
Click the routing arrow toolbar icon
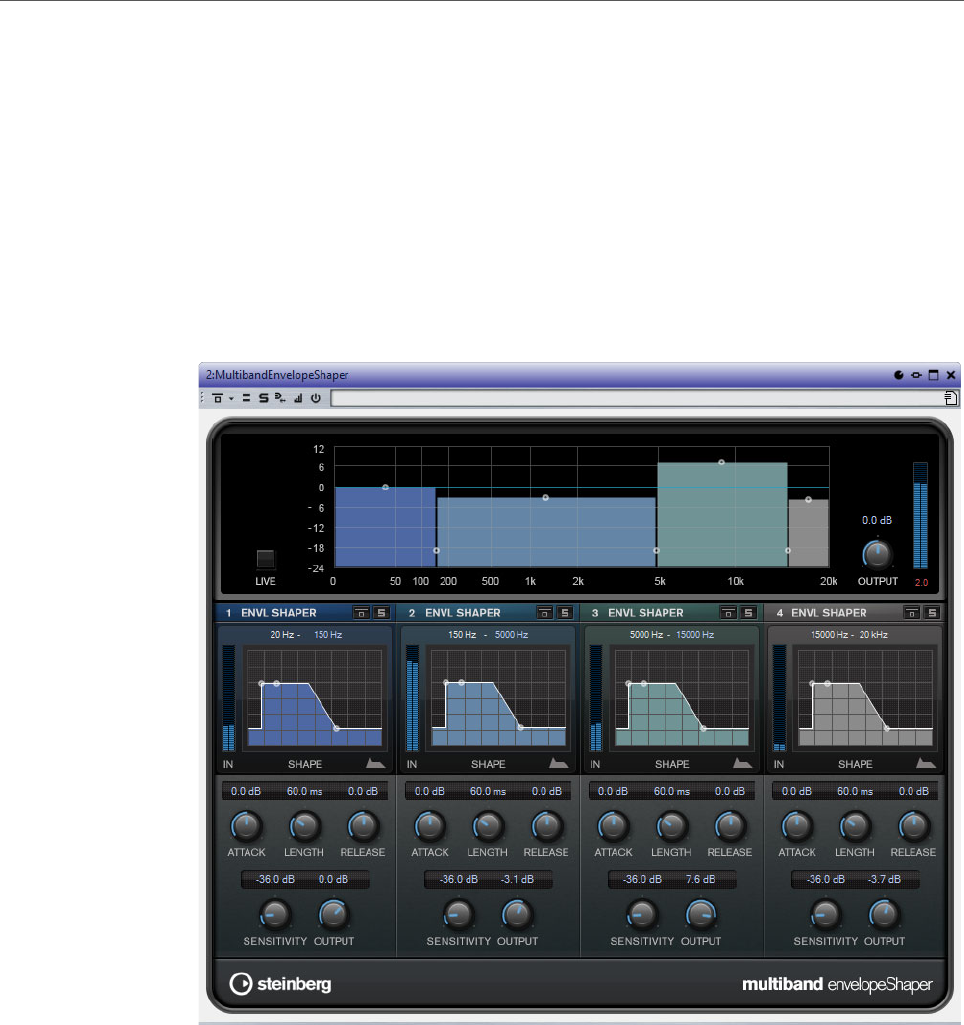click(280, 397)
